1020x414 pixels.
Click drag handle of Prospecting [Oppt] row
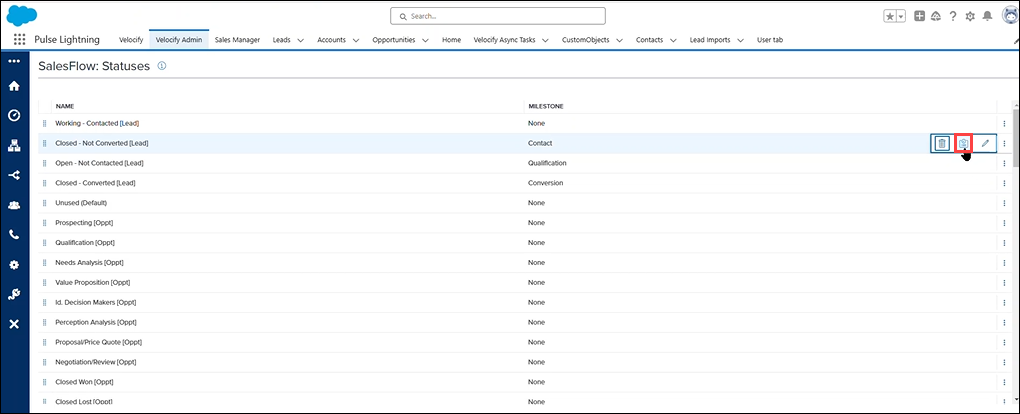[x=45, y=223]
